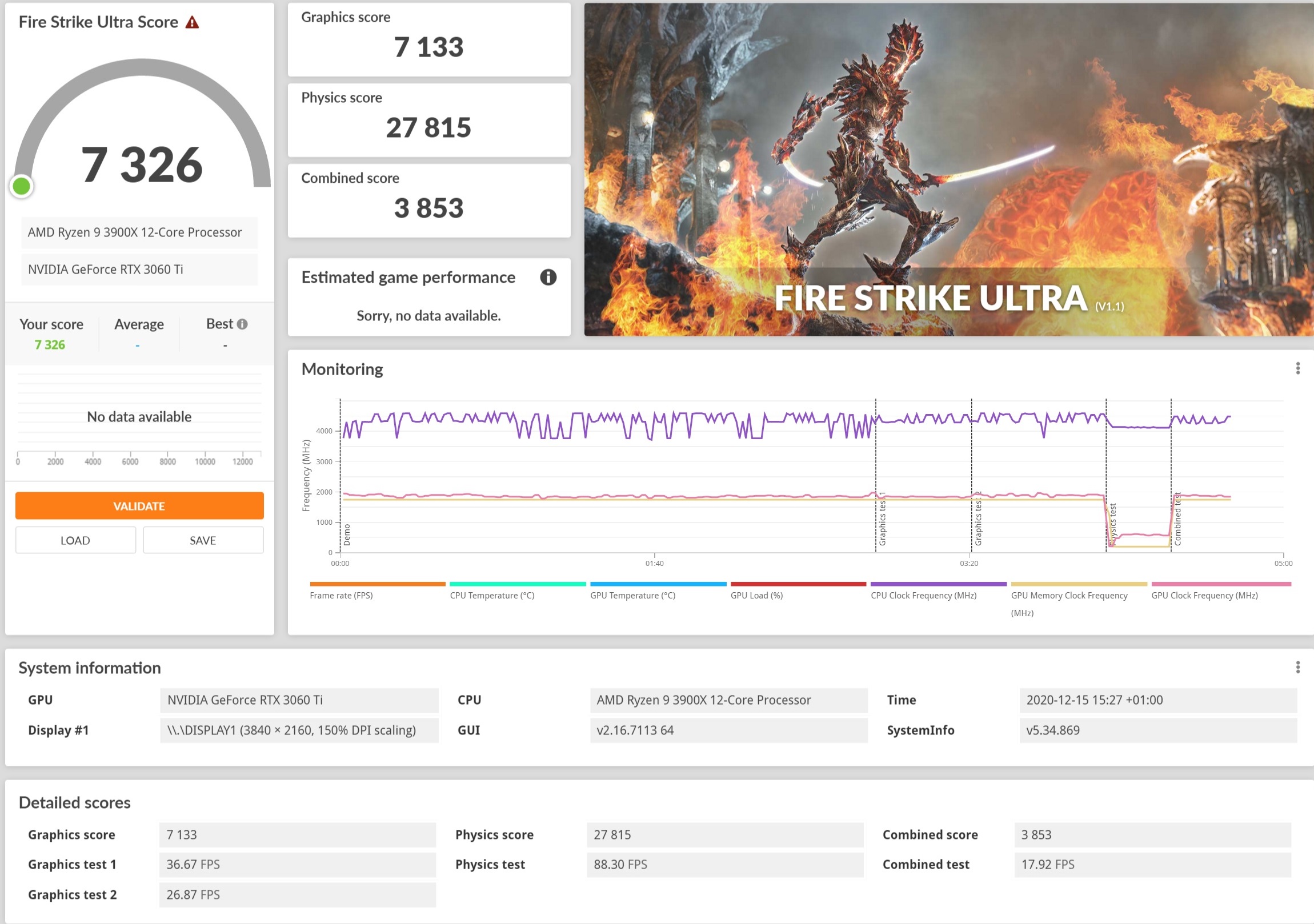The height and width of the screenshot is (924, 1314).
Task: Open the System information three-dot menu
Action: click(1297, 667)
